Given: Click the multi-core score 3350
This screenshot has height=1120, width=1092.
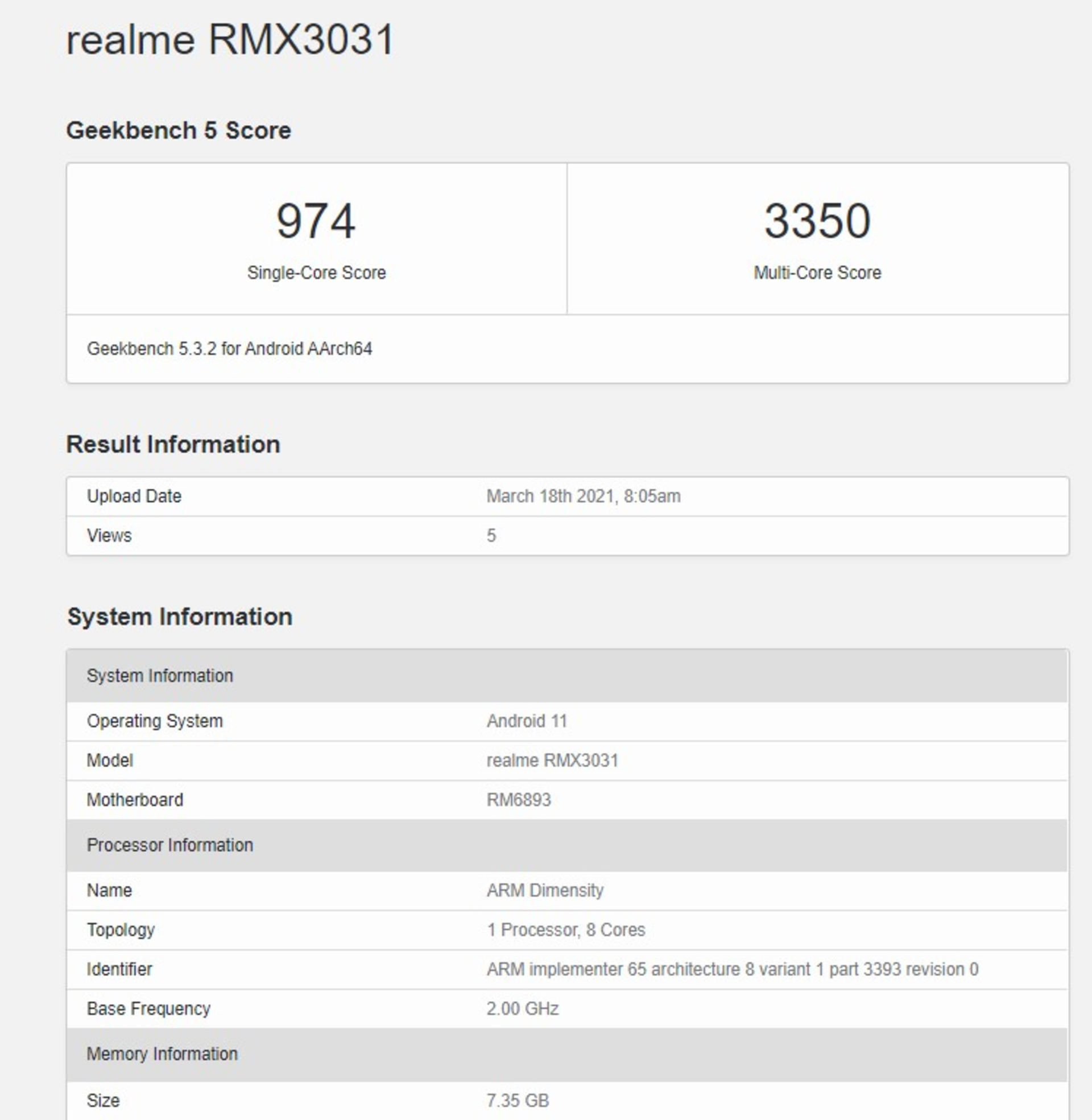Looking at the screenshot, I should (817, 221).
